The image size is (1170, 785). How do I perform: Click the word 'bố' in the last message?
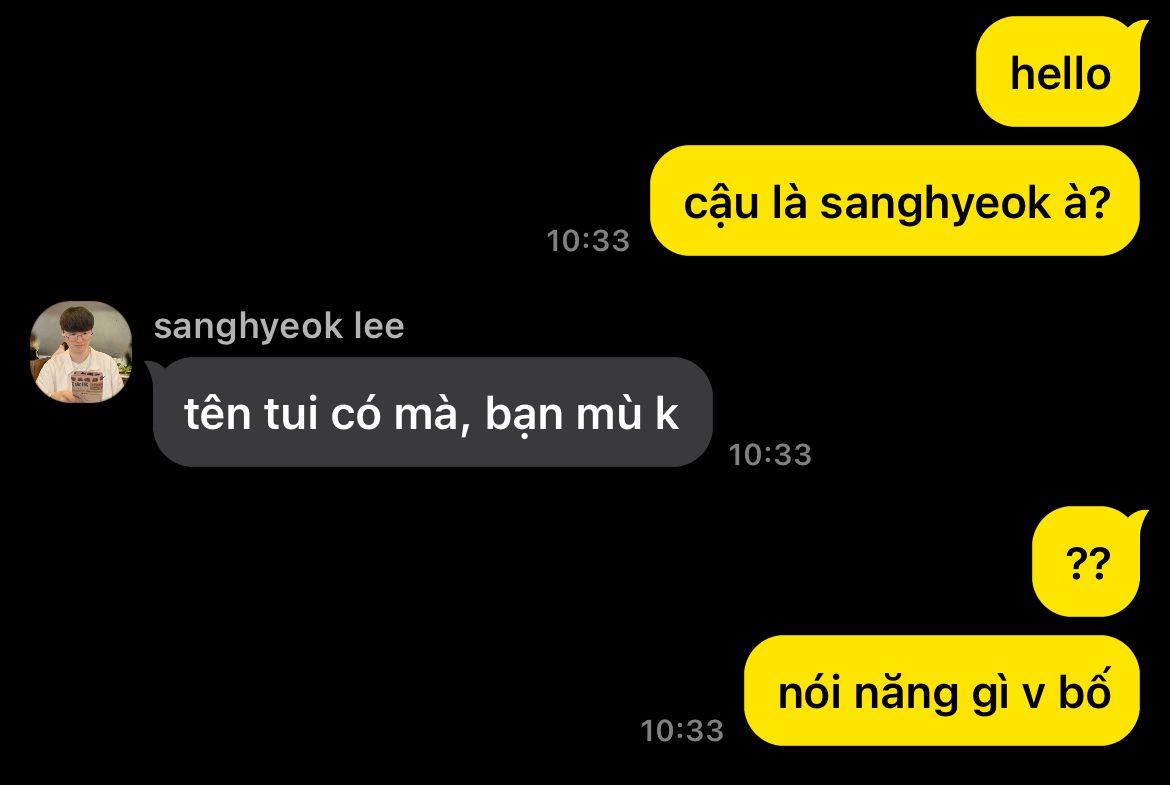1084,689
